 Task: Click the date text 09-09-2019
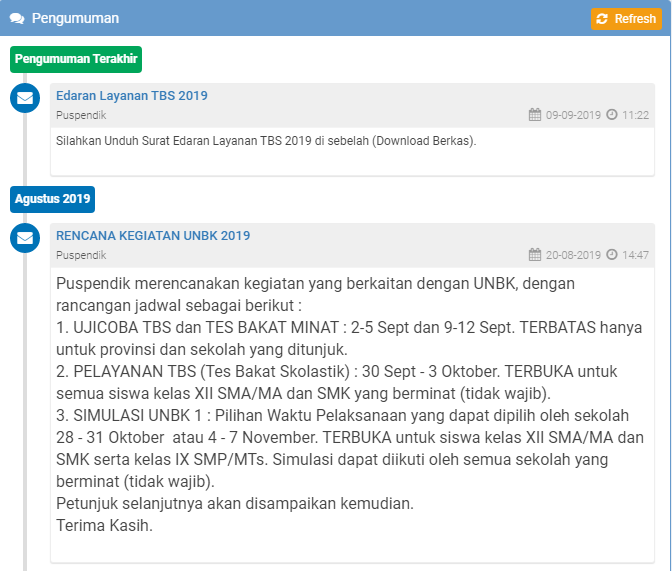point(573,115)
